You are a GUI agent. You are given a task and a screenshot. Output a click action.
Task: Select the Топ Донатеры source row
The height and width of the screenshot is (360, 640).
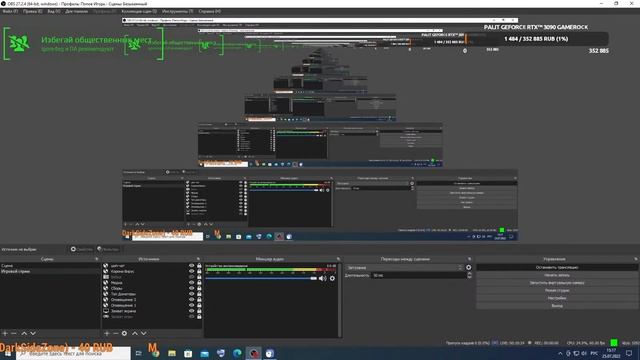click(x=152, y=294)
